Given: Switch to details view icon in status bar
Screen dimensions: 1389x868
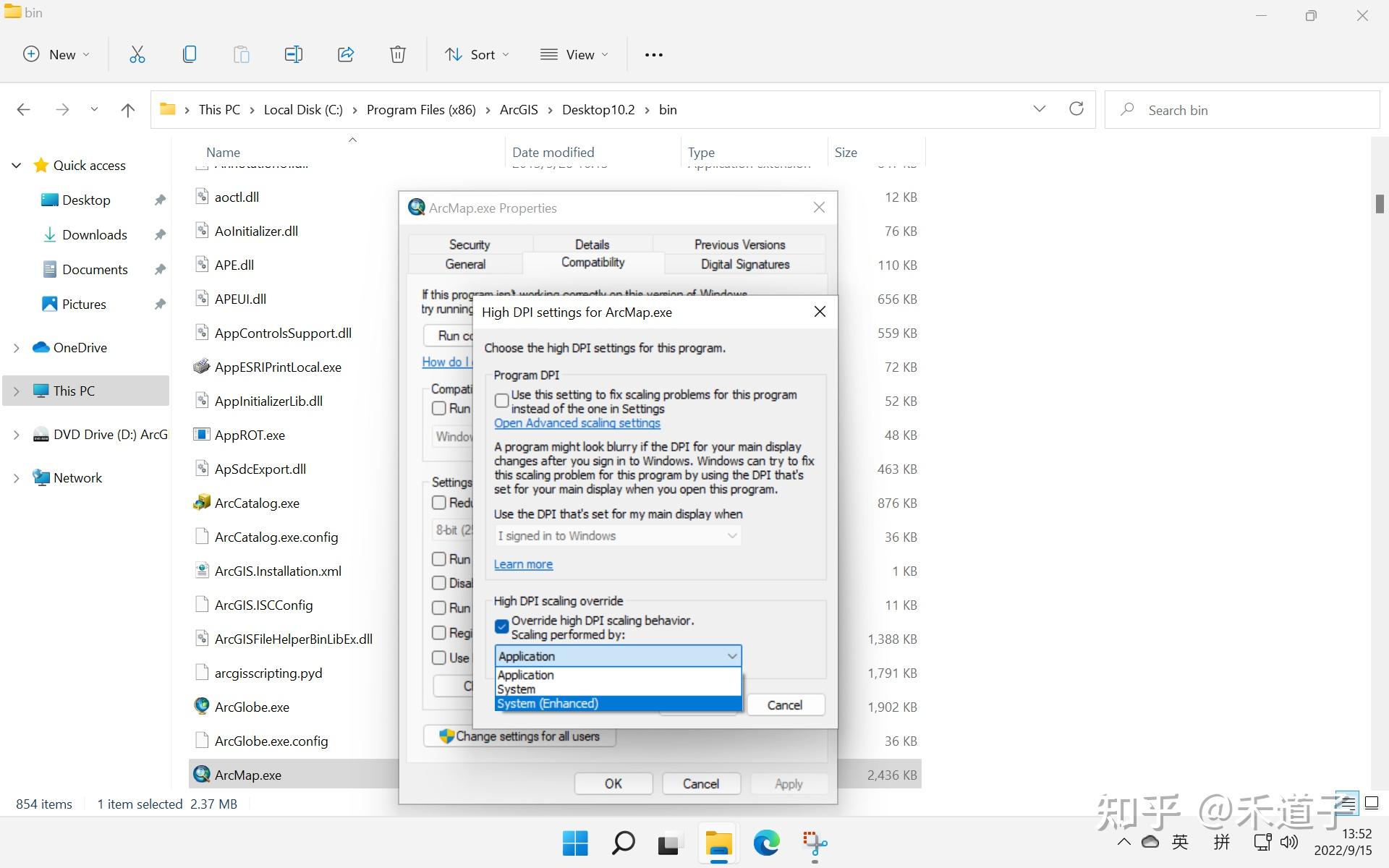Looking at the screenshot, I should [x=1347, y=803].
